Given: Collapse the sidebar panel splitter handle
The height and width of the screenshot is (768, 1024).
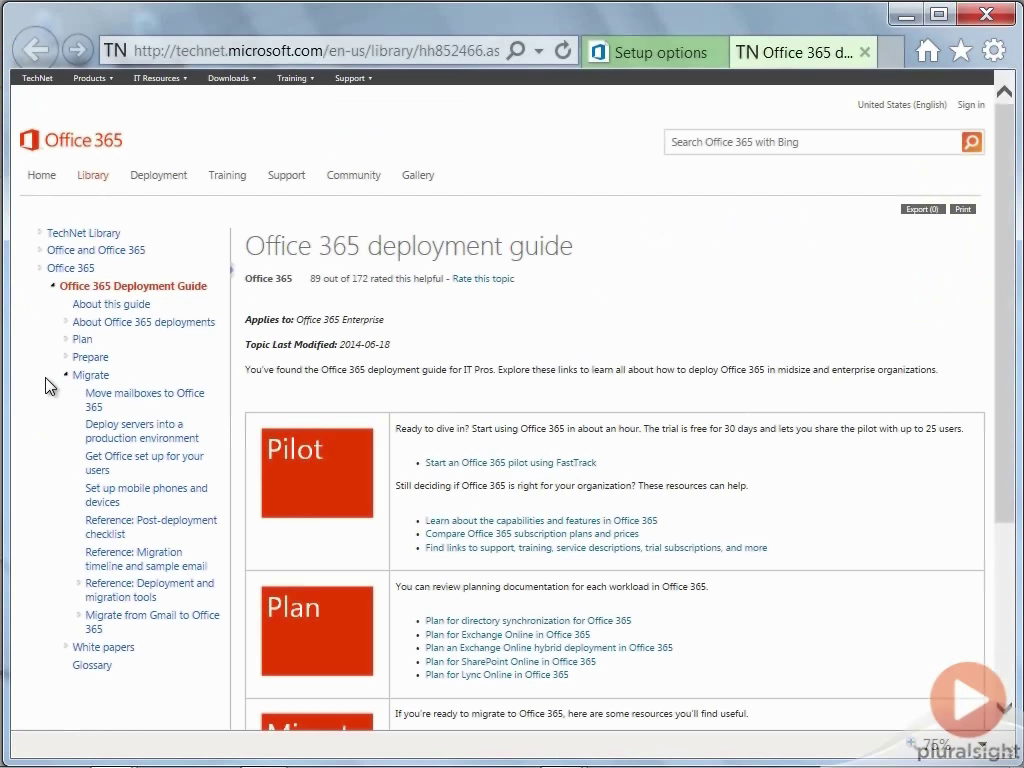Looking at the screenshot, I should click(231, 269).
